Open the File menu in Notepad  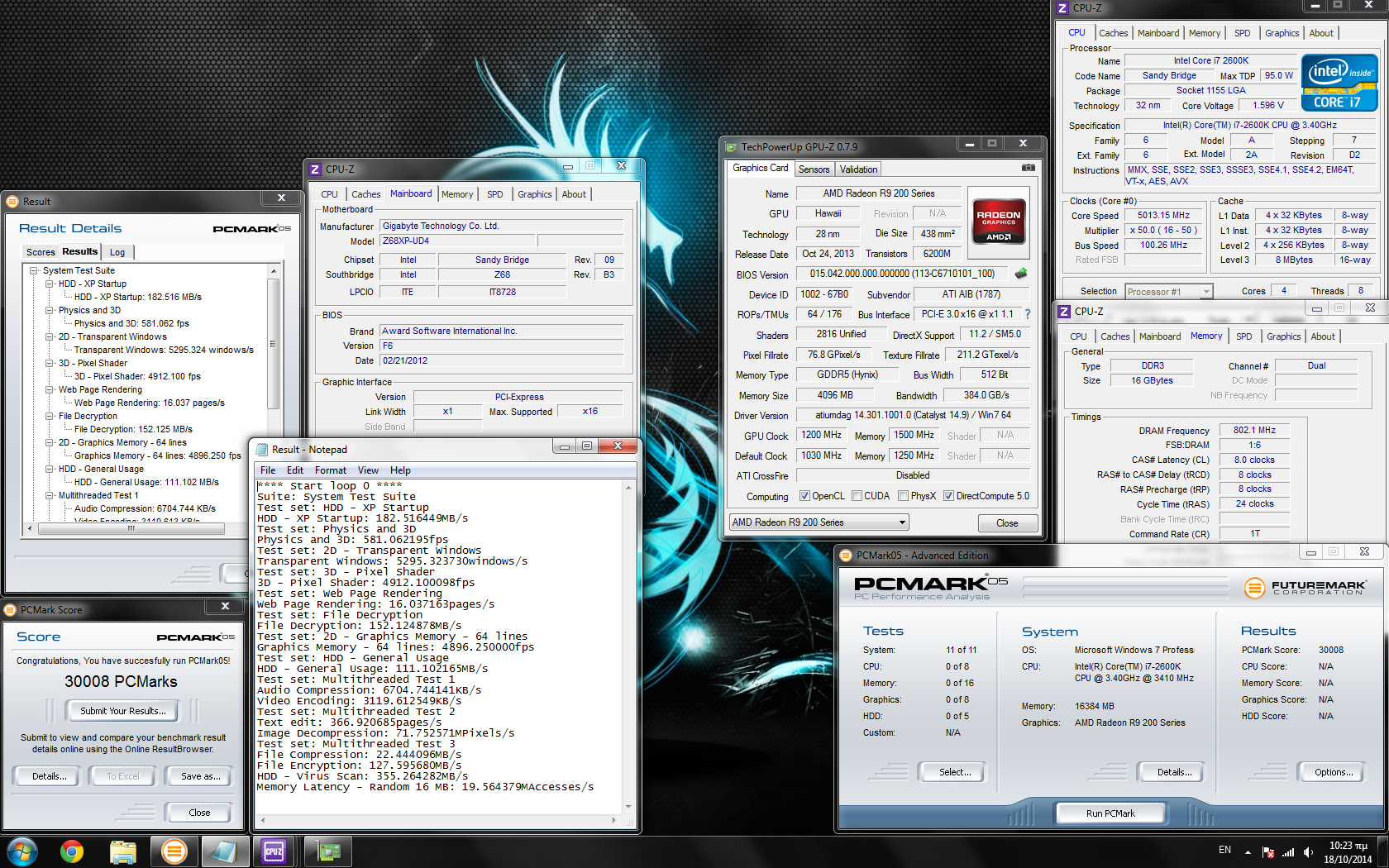tap(268, 470)
